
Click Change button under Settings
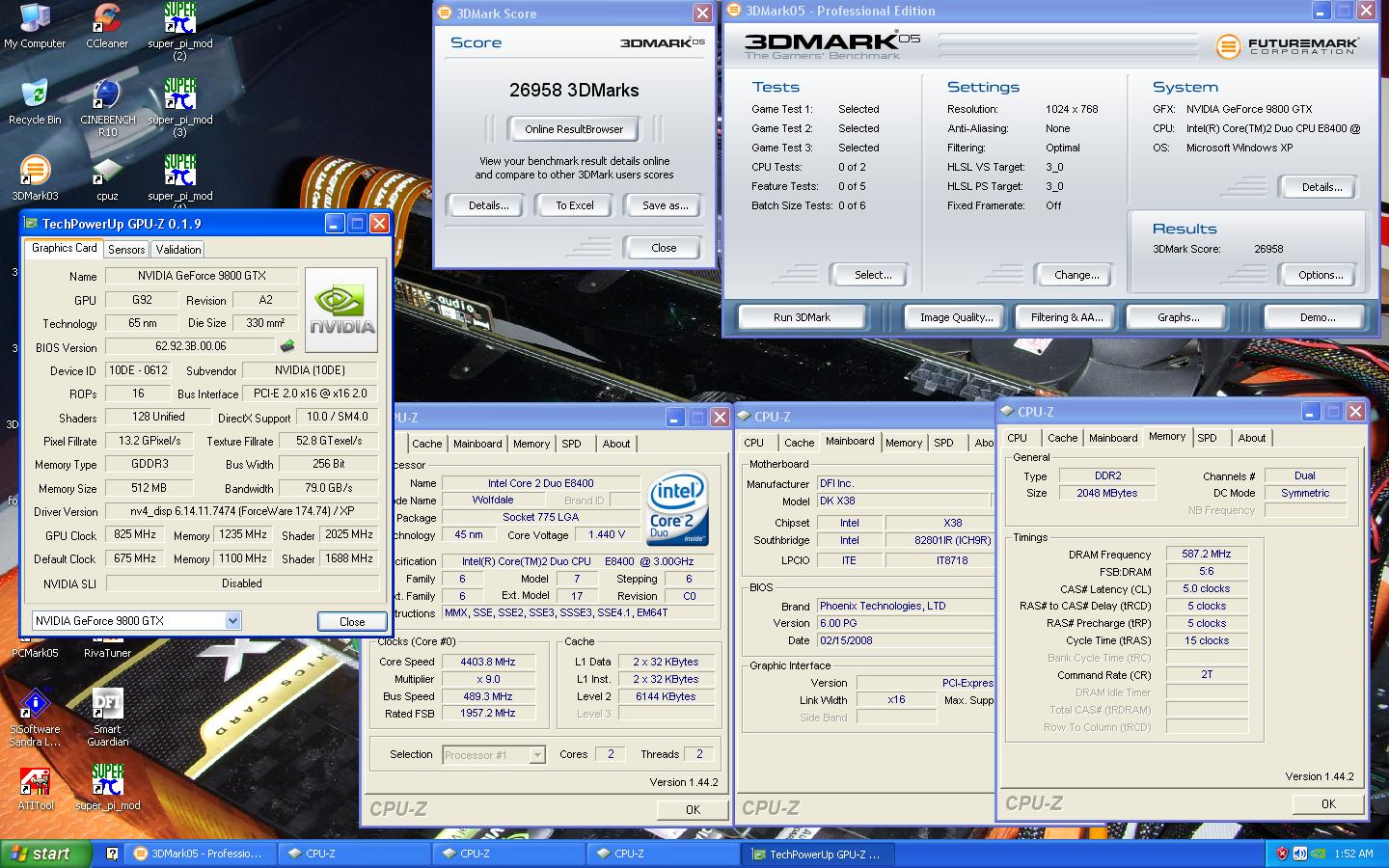[1076, 275]
